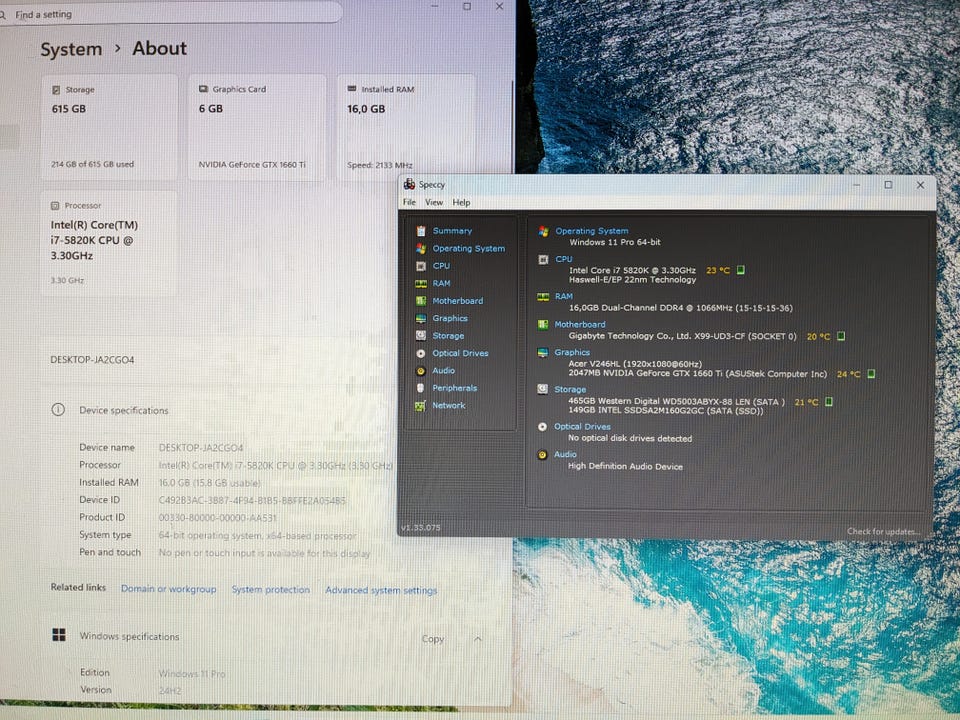Click the motherboard 20 °C temperature indicator icon
The width and height of the screenshot is (960, 720).
pyautogui.click(x=841, y=336)
